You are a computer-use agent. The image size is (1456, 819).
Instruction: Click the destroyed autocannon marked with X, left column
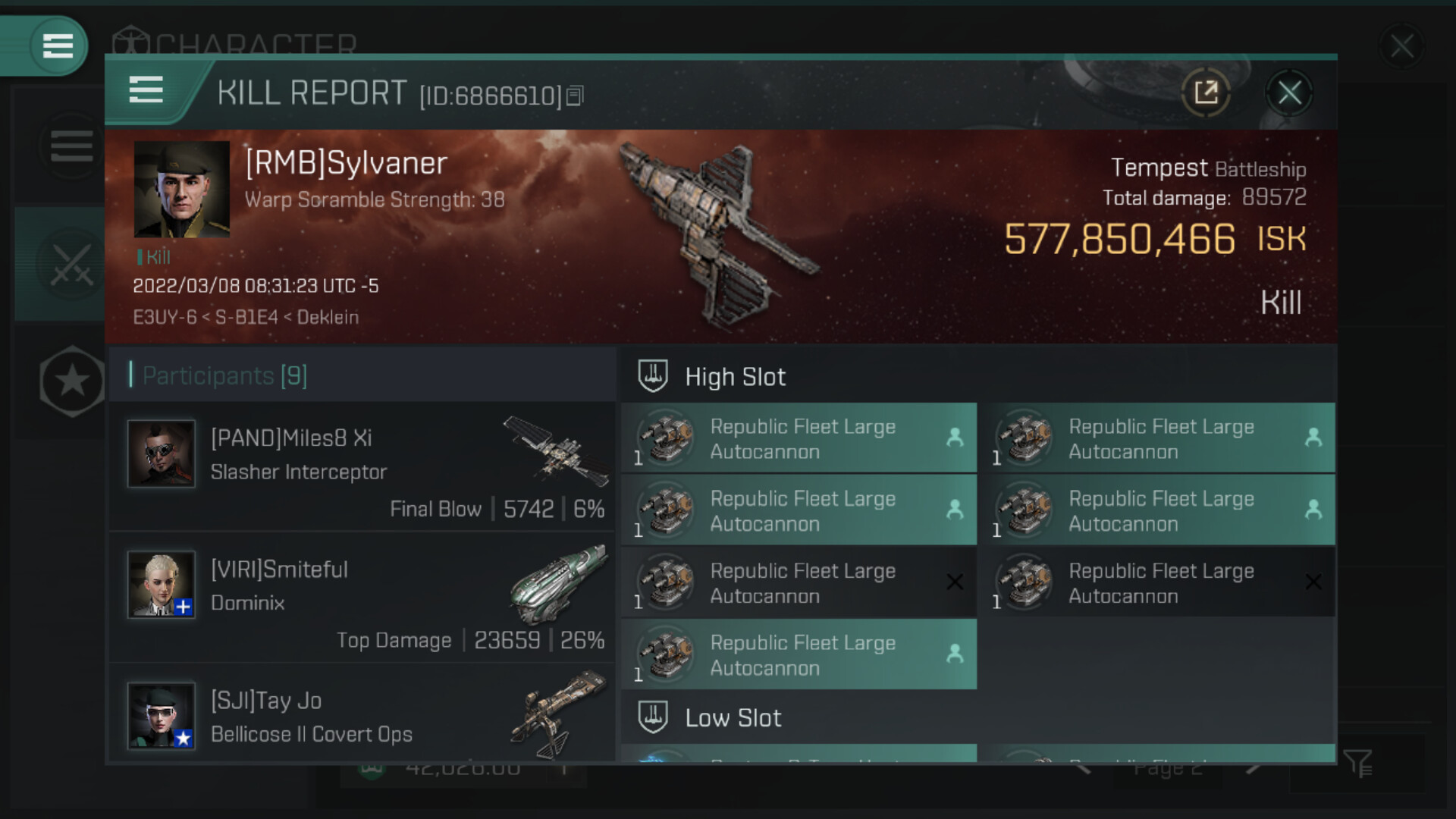point(799,582)
